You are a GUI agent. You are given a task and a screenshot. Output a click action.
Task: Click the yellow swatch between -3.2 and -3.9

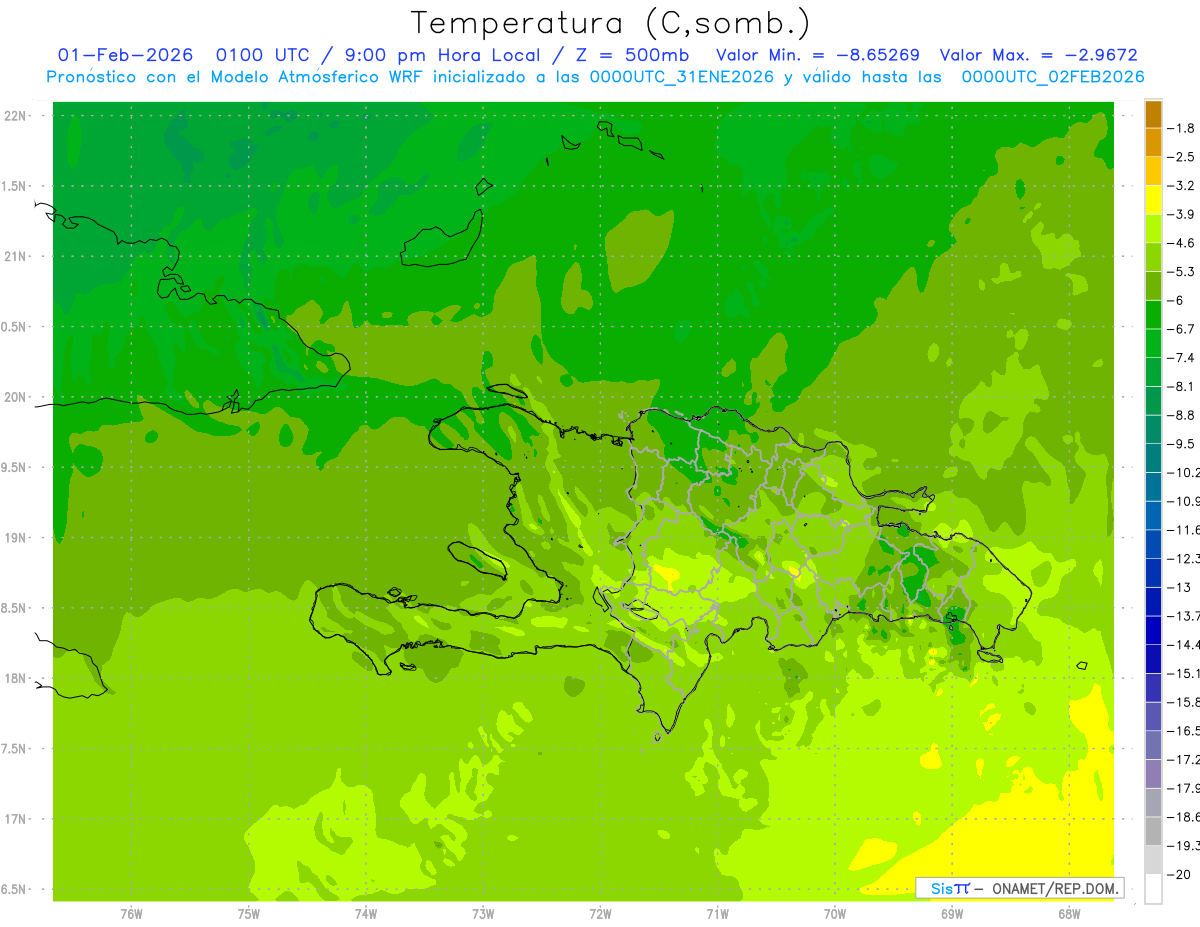(x=1153, y=200)
